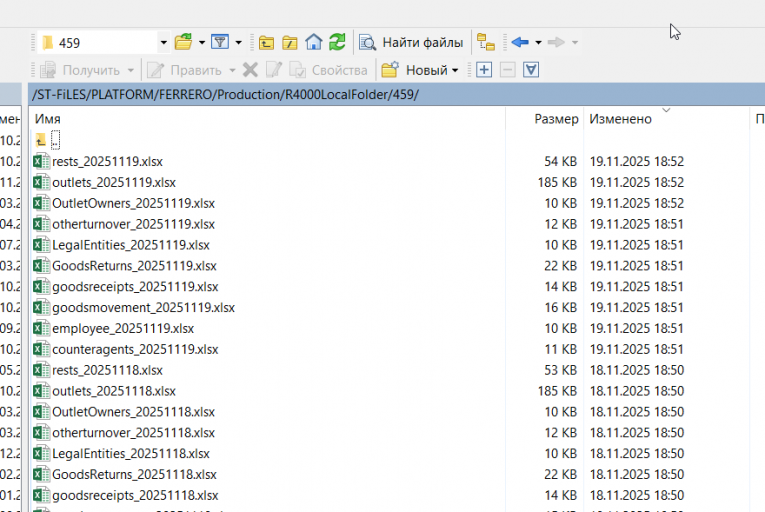Refresh the remote directory listing
Viewport: 765px width, 512px height.
pyautogui.click(x=337, y=42)
